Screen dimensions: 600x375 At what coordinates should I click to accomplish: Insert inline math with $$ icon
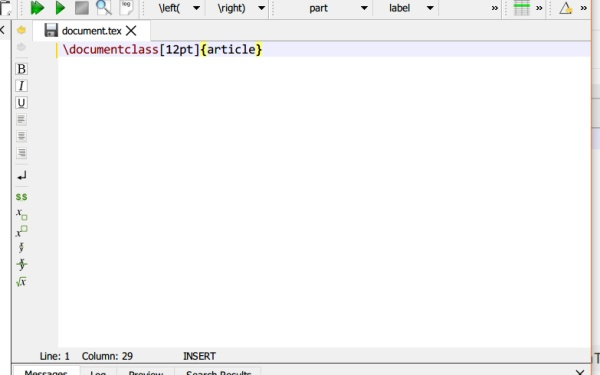point(21,197)
